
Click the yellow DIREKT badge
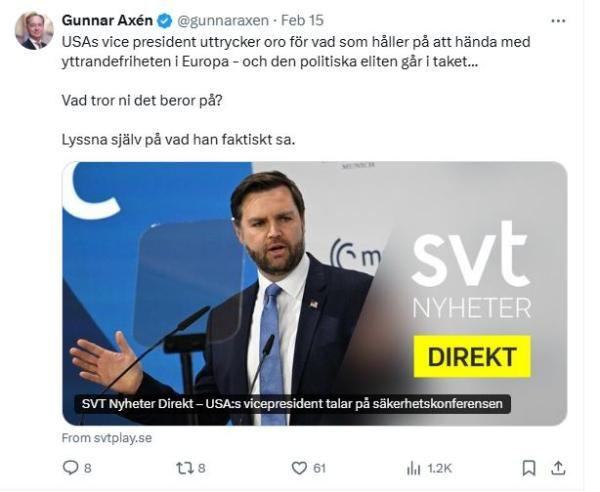coord(472,357)
